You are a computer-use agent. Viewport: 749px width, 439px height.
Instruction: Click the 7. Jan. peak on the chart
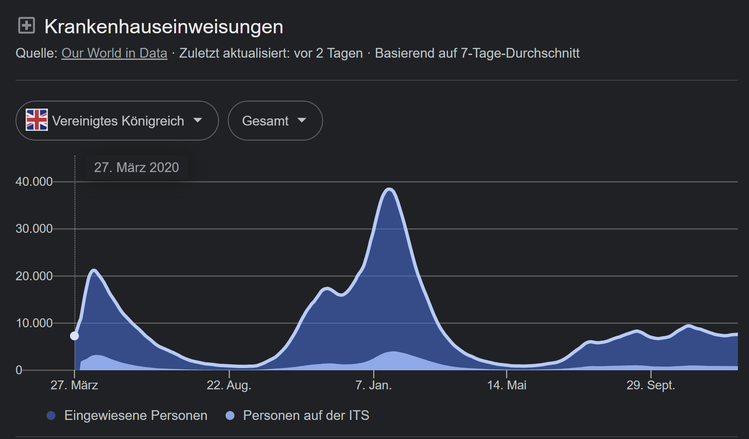pyautogui.click(x=389, y=190)
